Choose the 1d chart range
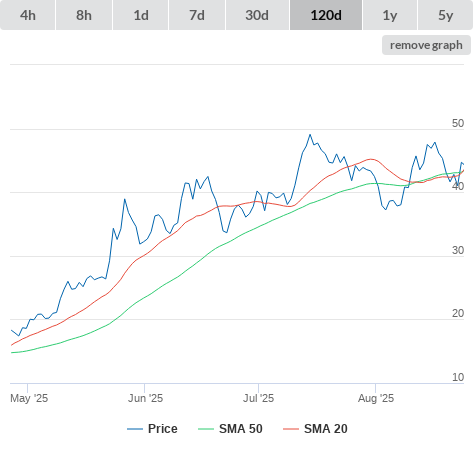 point(141,15)
